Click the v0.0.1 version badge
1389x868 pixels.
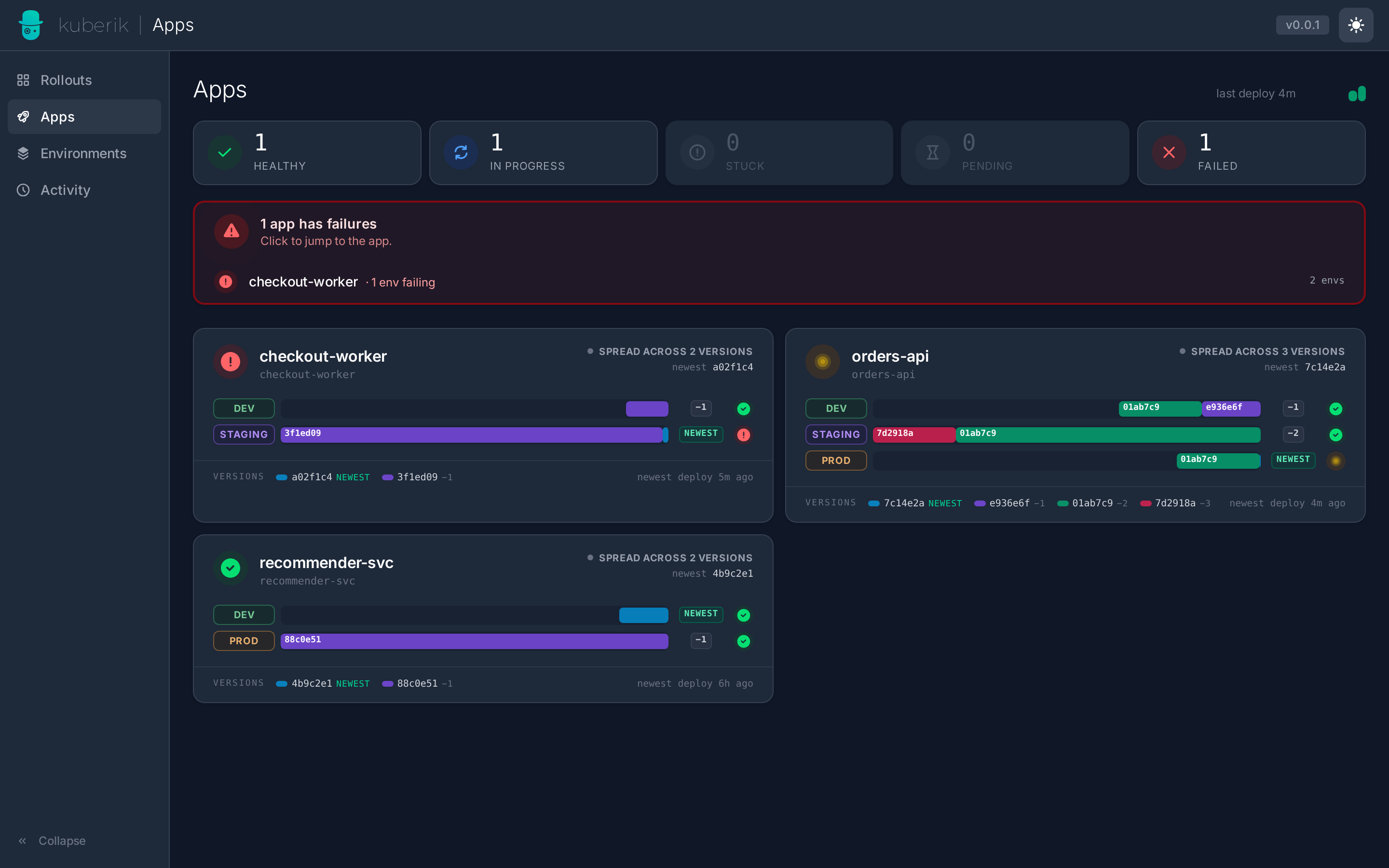pos(1302,25)
